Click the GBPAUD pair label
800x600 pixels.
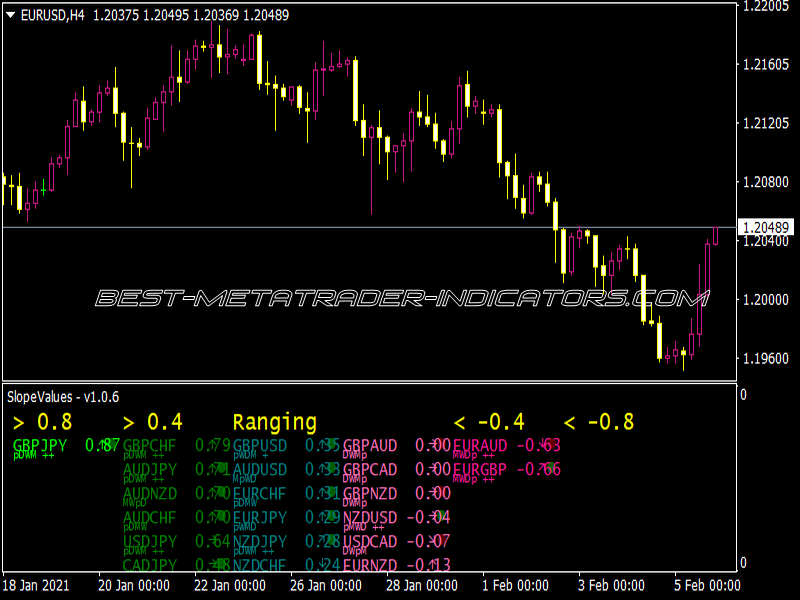370,445
